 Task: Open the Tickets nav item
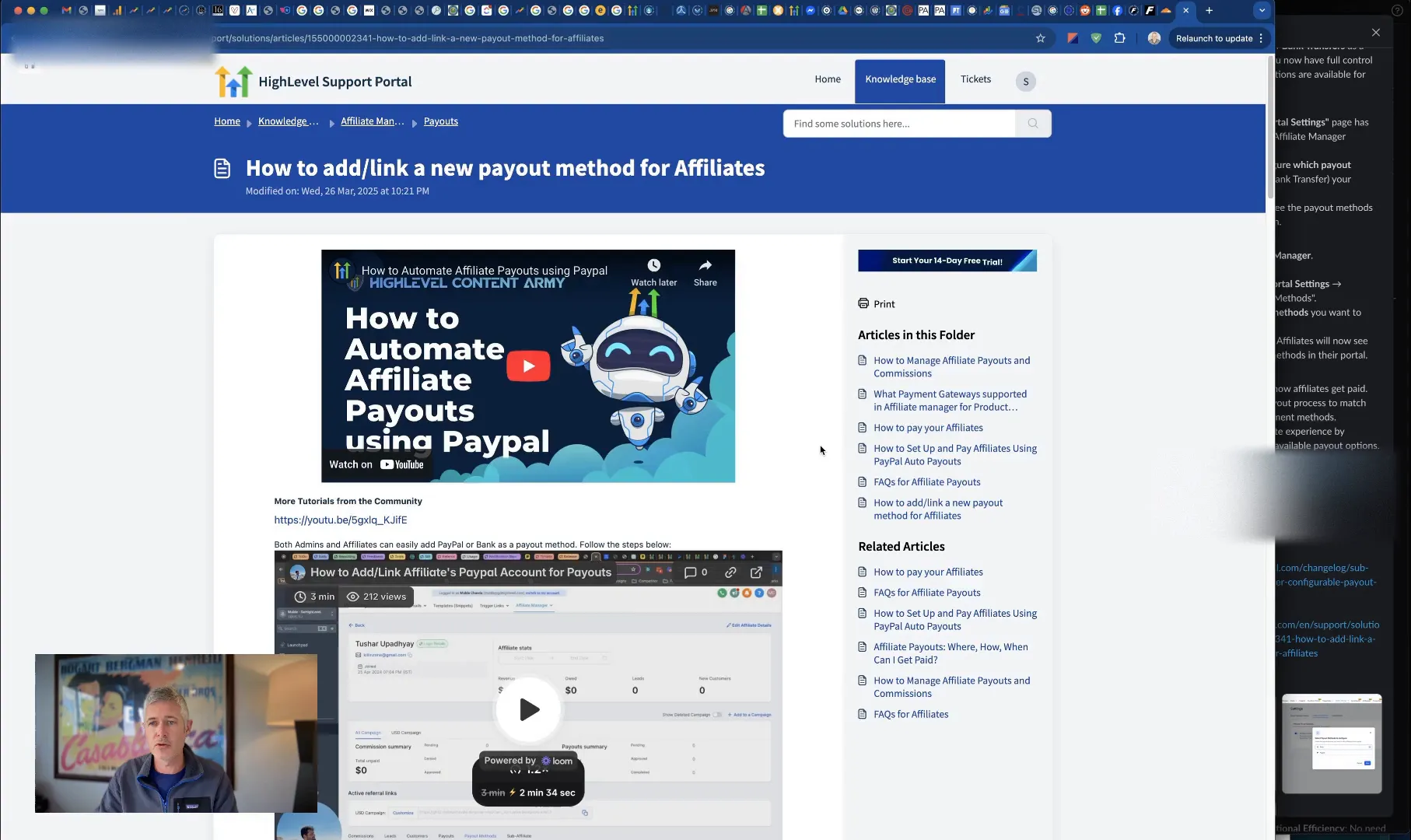(x=975, y=79)
